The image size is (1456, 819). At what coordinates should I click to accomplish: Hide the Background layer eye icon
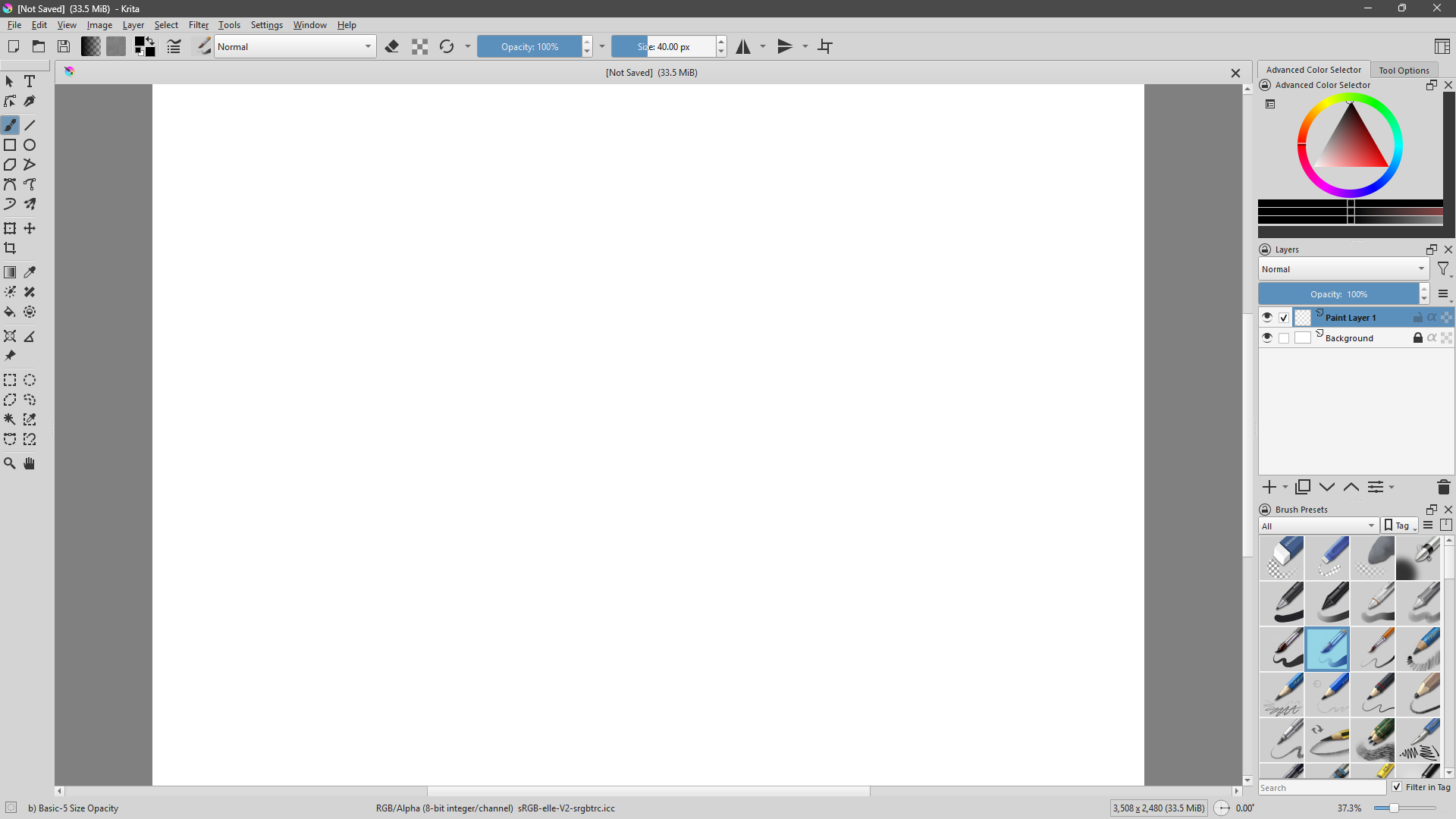[x=1266, y=337]
